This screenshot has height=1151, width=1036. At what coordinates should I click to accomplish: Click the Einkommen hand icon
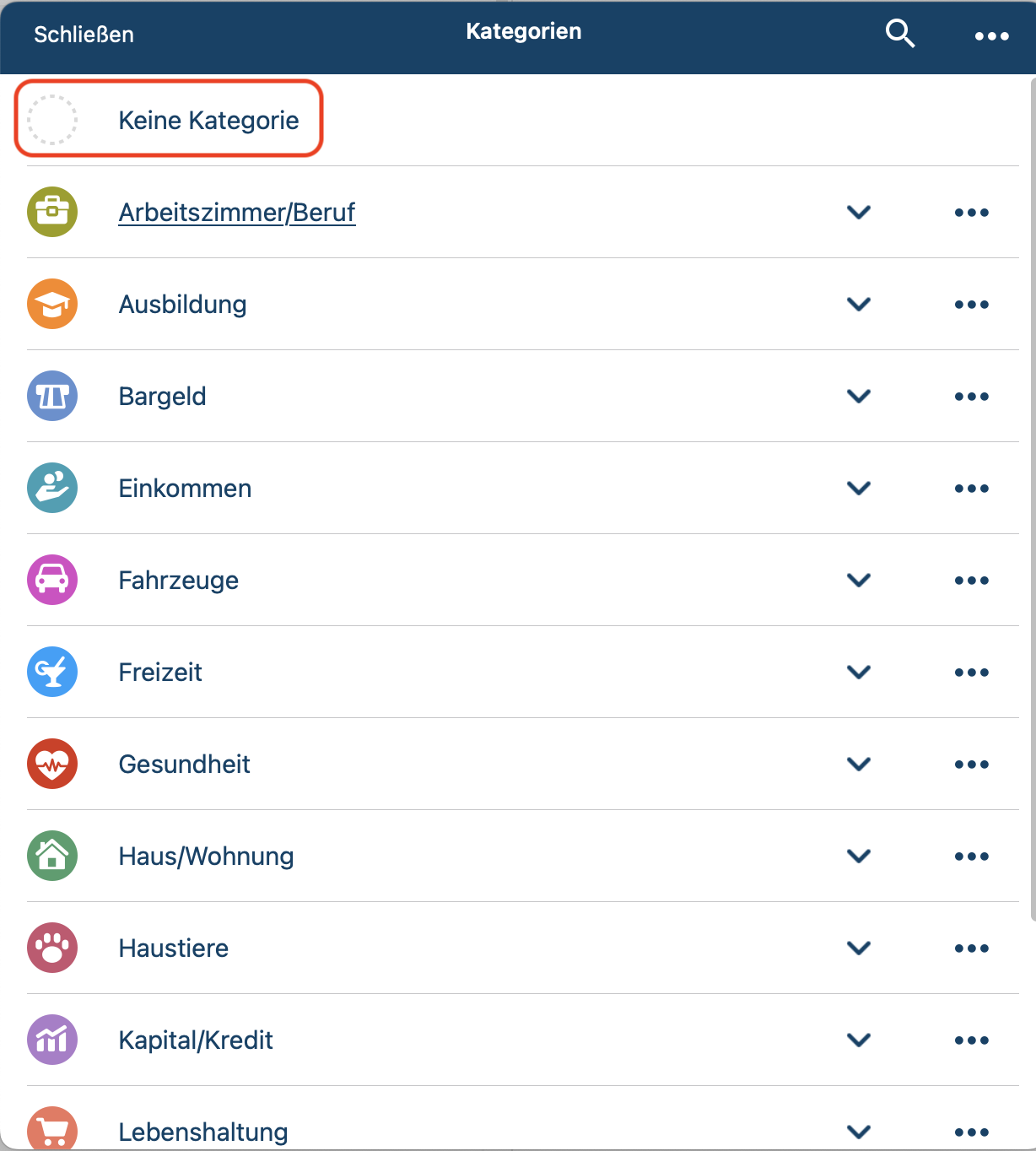pyautogui.click(x=52, y=488)
